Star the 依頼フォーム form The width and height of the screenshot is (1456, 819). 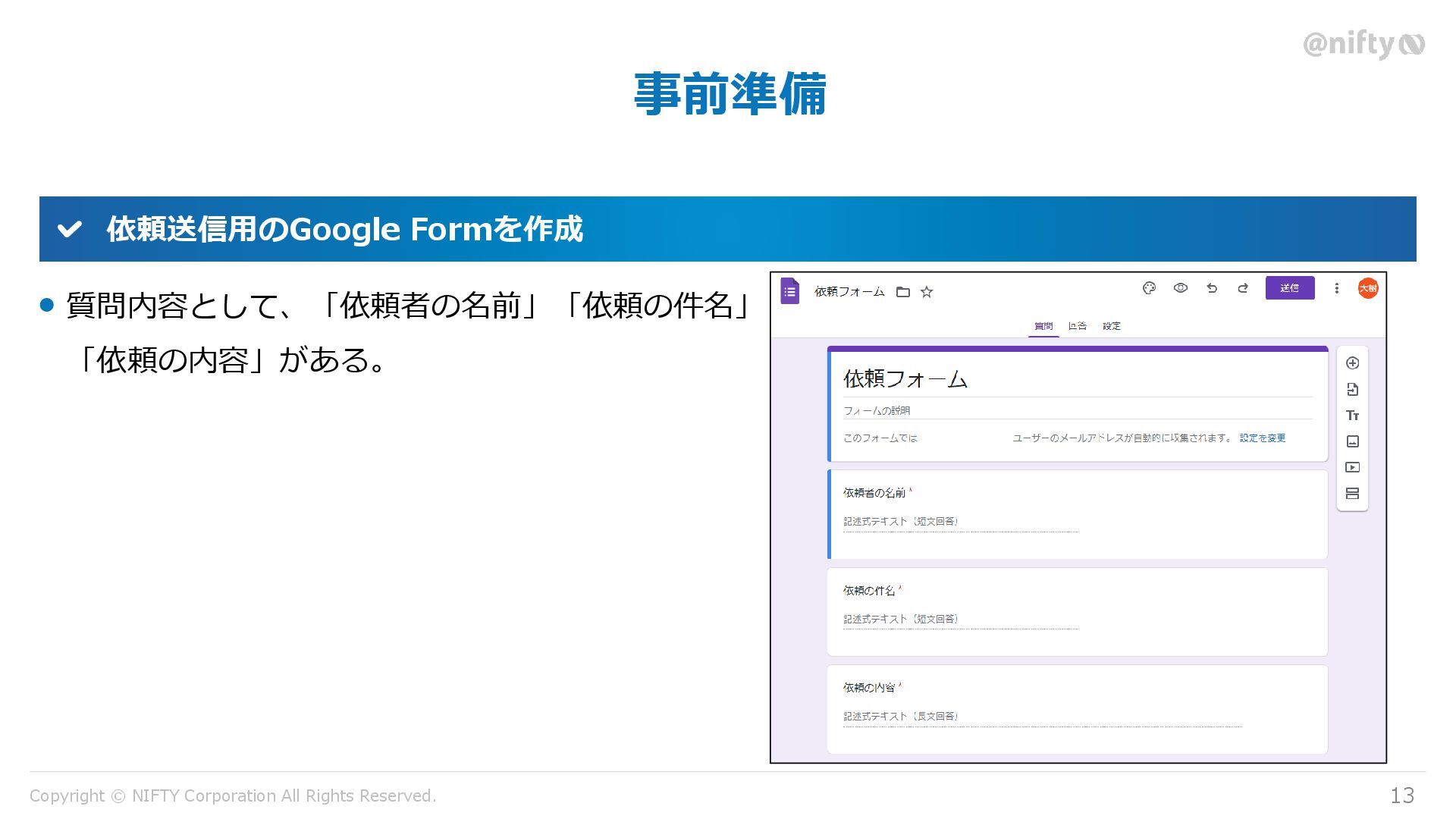(x=927, y=292)
